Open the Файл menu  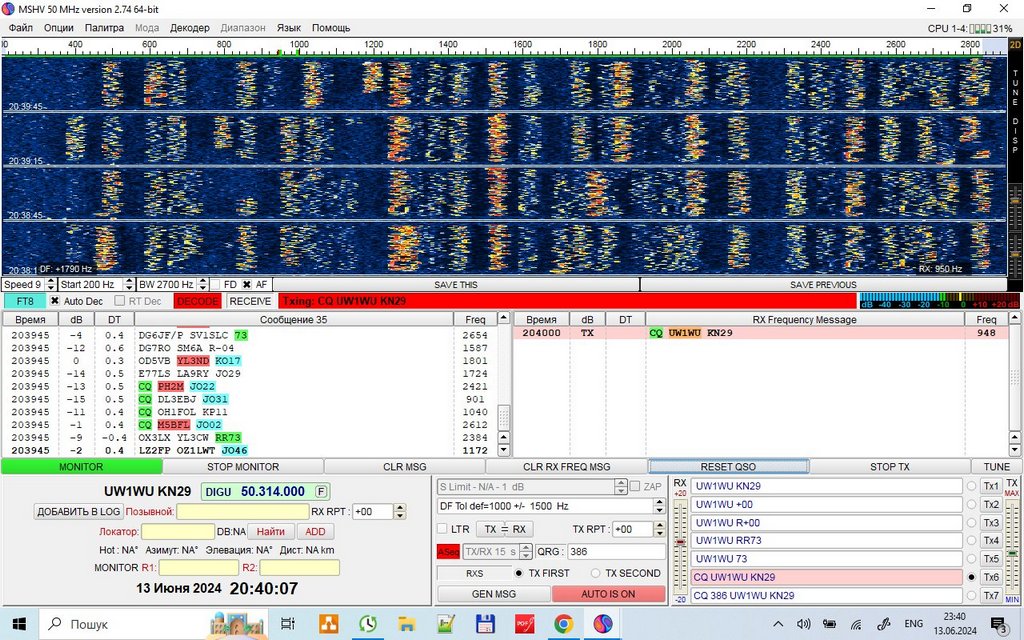pos(20,27)
